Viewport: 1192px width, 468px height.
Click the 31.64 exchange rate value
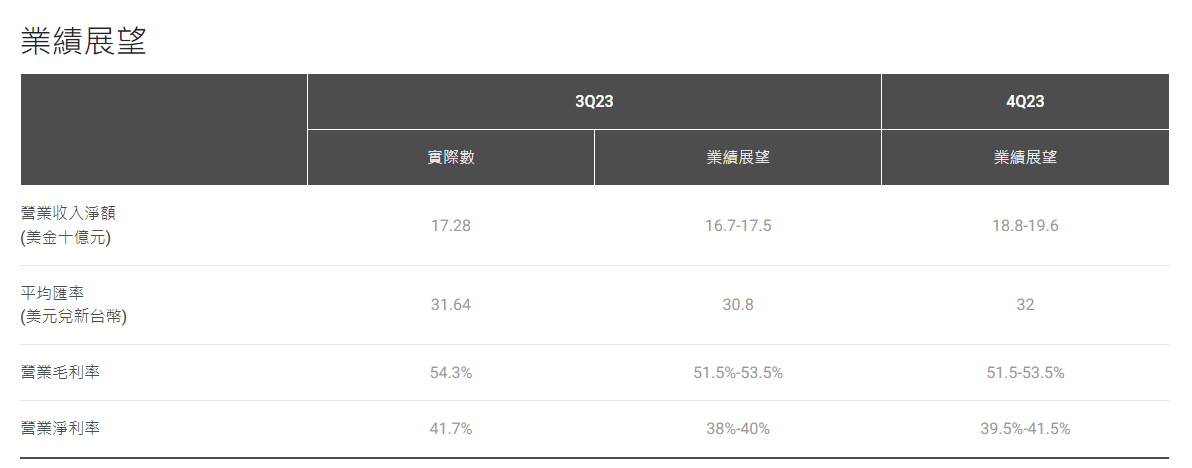451,305
